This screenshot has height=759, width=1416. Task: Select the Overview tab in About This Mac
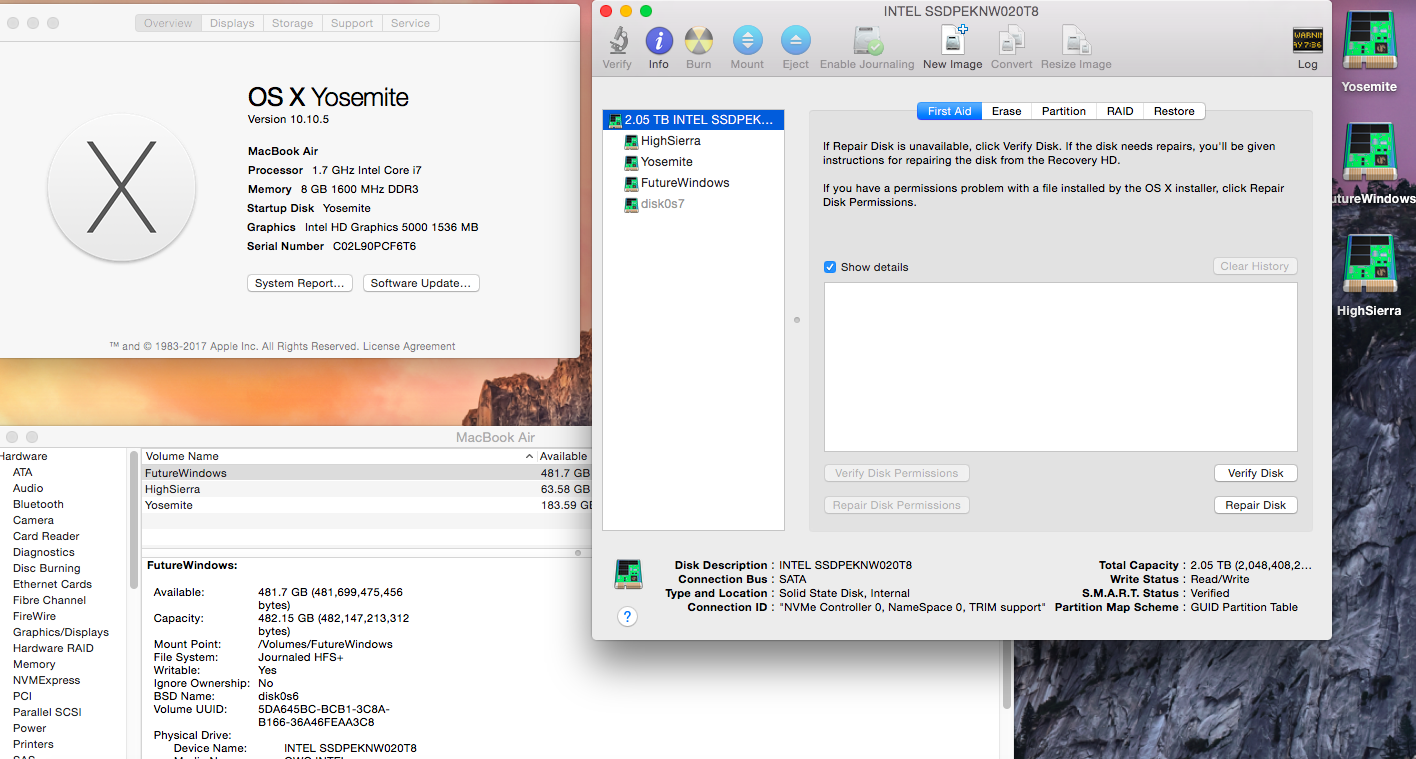[168, 23]
